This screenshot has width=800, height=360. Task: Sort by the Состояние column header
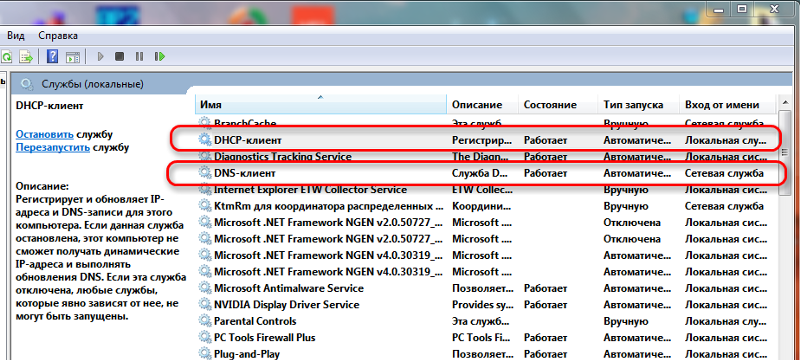point(558,105)
